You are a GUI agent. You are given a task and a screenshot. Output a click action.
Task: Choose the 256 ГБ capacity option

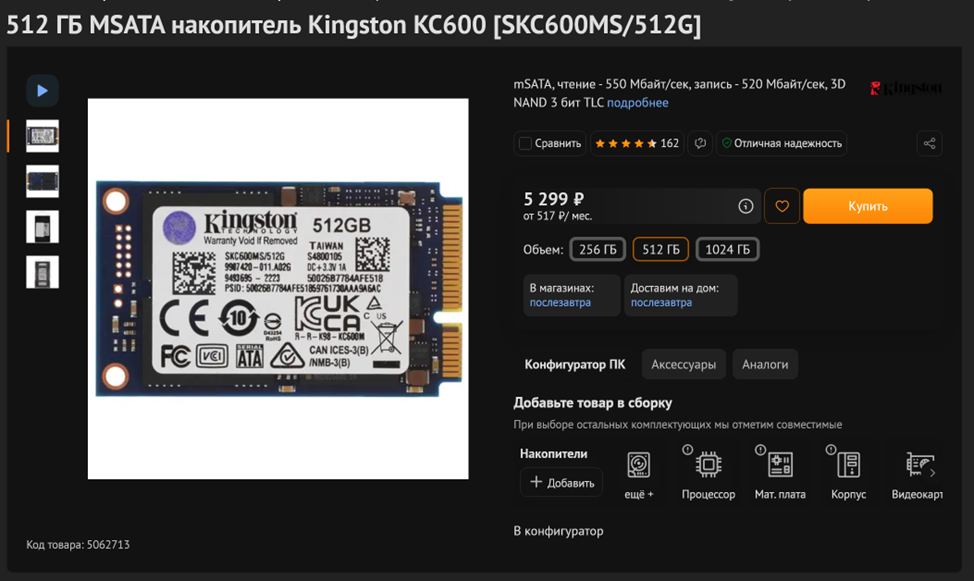click(598, 249)
